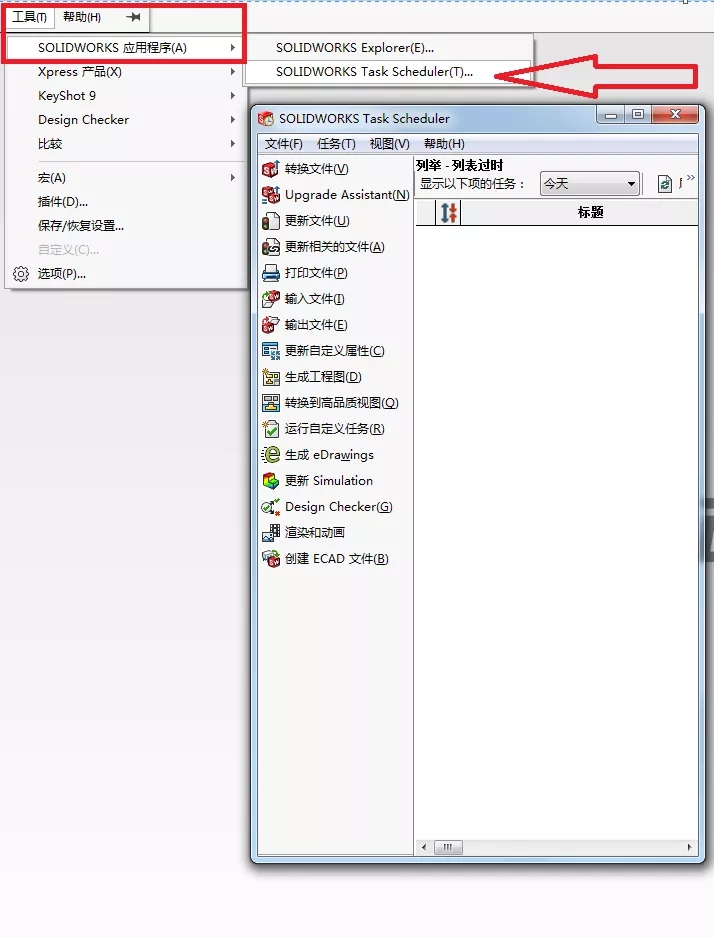The image size is (714, 938).
Task: Click the 运行自定义任务(R) task link
Action: click(x=334, y=429)
